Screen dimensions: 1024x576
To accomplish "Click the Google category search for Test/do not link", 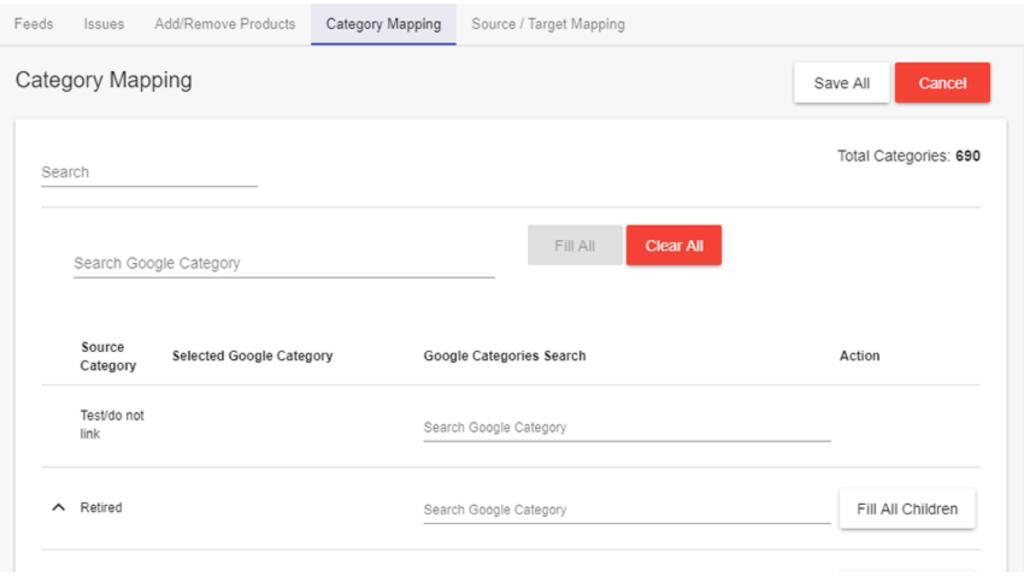I will coord(626,426).
